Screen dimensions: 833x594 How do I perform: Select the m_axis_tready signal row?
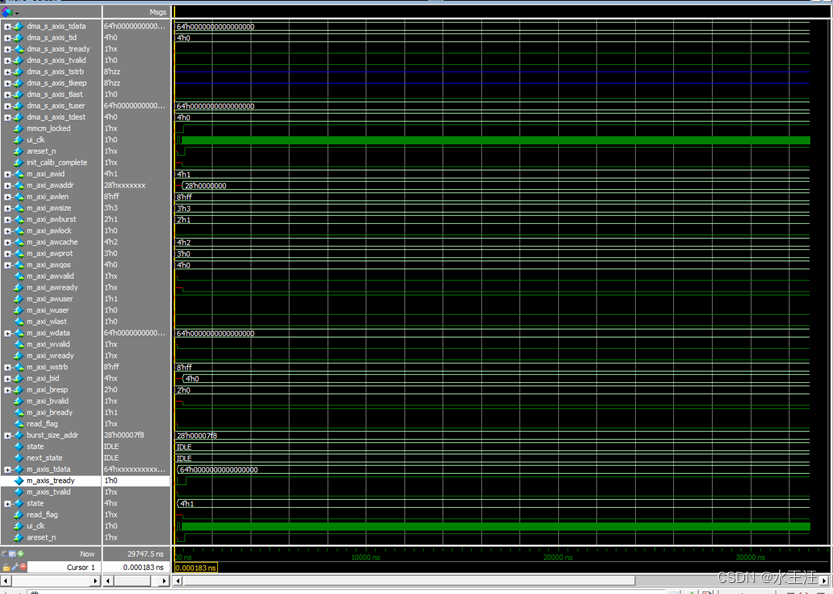coord(55,480)
